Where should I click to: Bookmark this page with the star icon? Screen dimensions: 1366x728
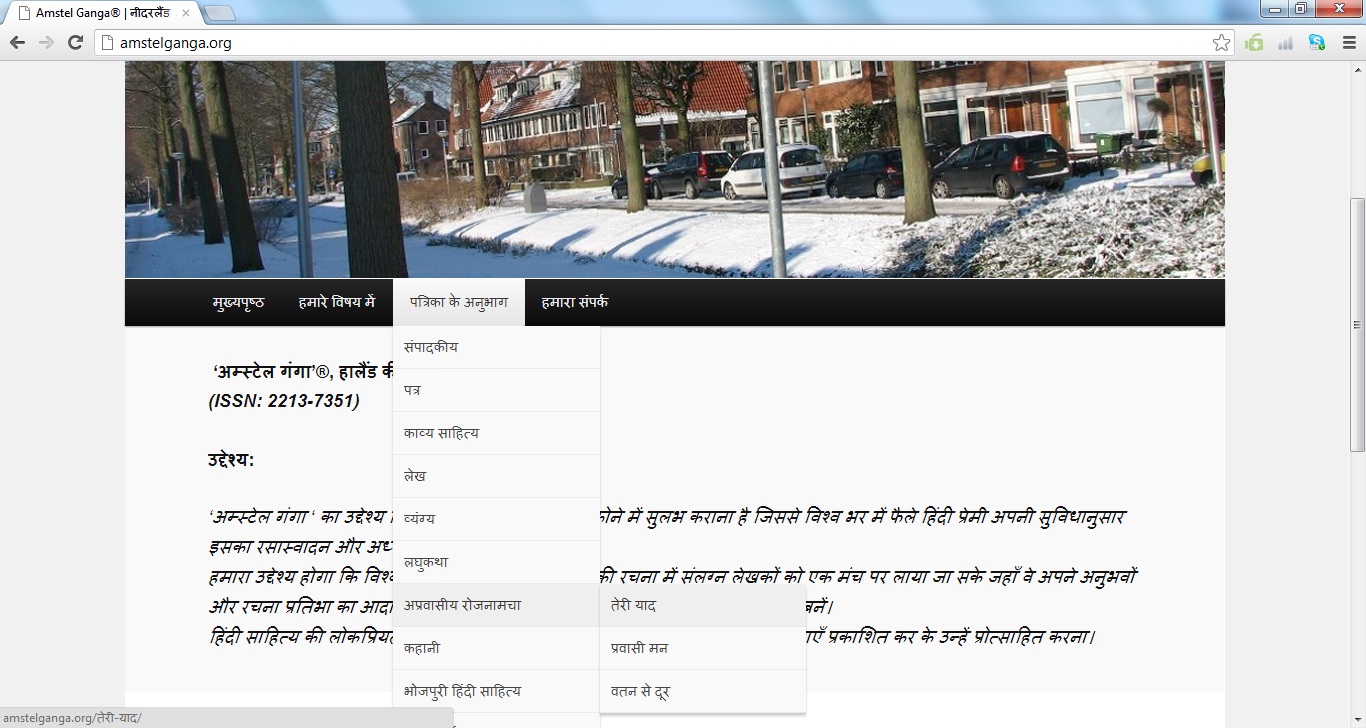pyautogui.click(x=1221, y=43)
